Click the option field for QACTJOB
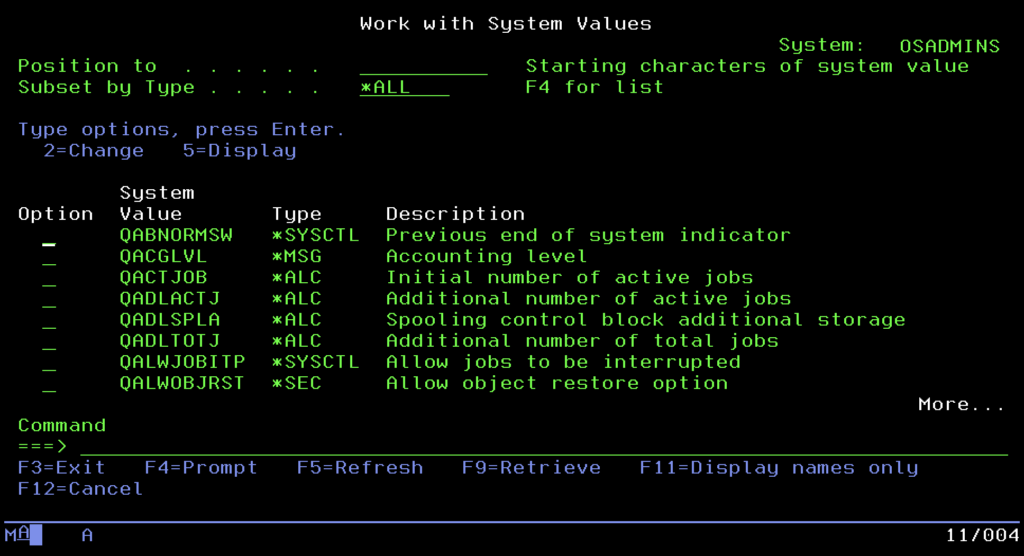Viewport: 1024px width, 556px height. tap(49, 279)
